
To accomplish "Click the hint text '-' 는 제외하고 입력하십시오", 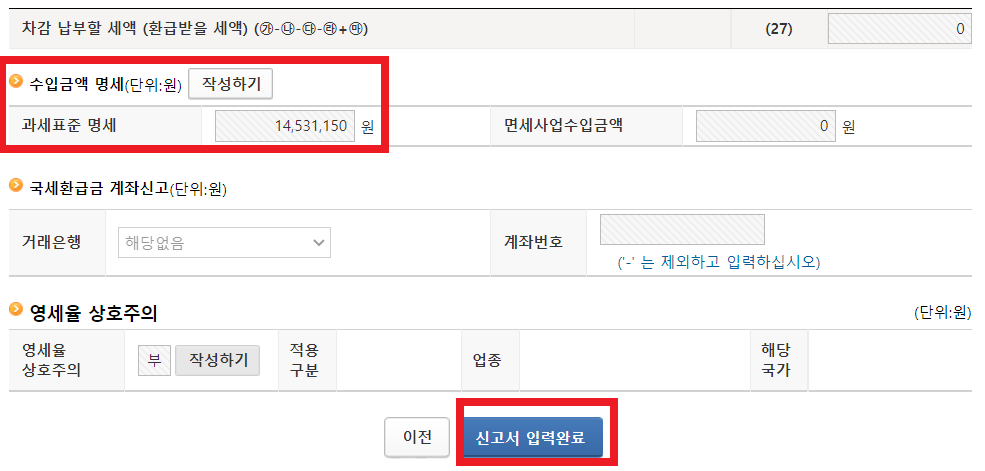I will tap(719, 262).
